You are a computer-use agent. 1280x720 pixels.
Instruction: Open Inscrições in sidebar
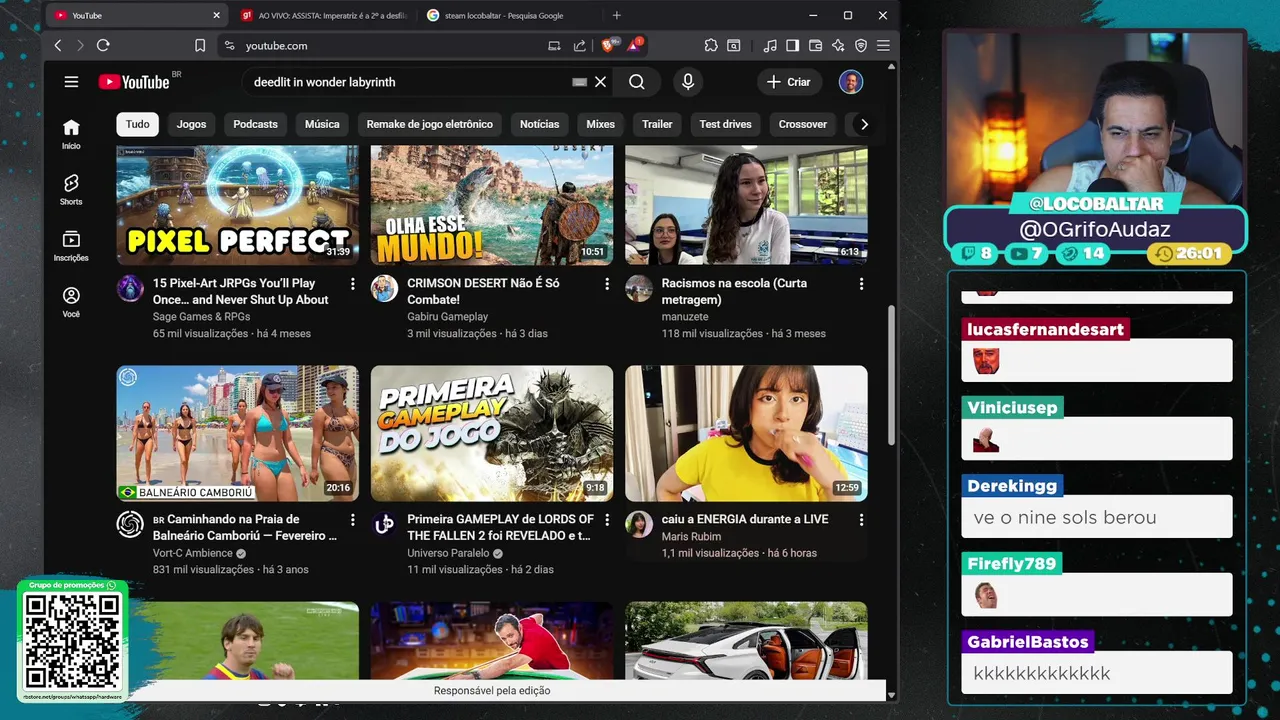[71, 245]
